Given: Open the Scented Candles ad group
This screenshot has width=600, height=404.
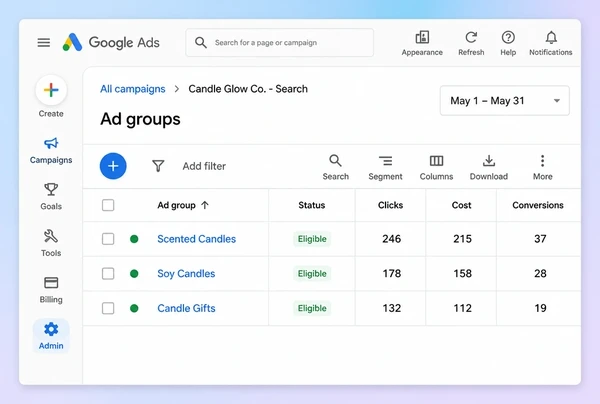Looking at the screenshot, I should tap(196, 239).
